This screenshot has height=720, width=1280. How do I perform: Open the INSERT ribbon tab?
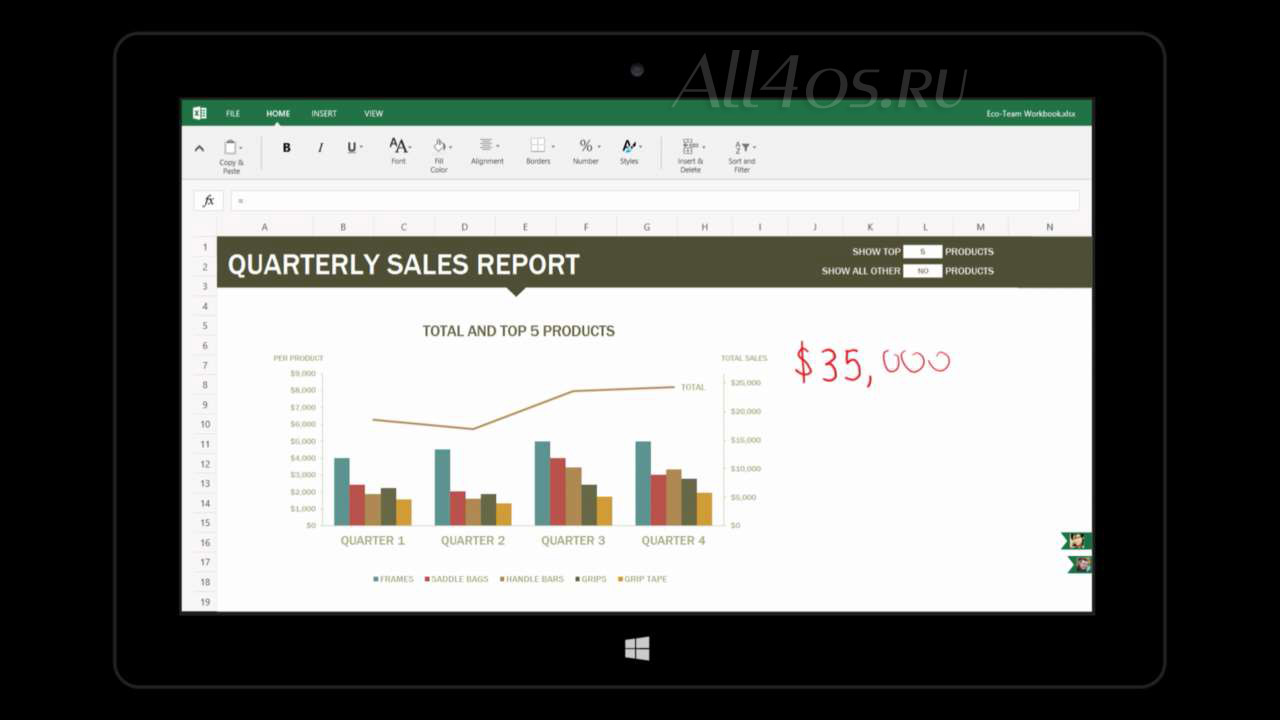[324, 113]
